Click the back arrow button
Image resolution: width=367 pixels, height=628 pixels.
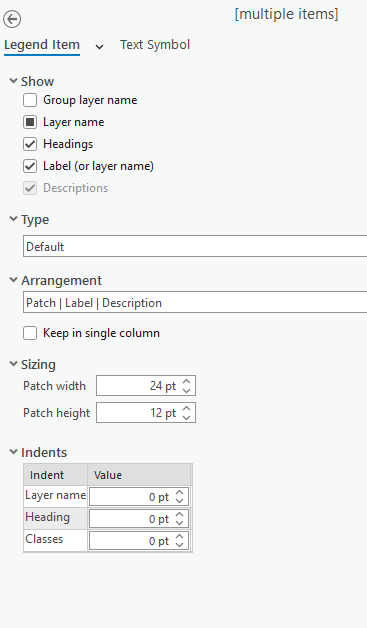click(x=12, y=19)
